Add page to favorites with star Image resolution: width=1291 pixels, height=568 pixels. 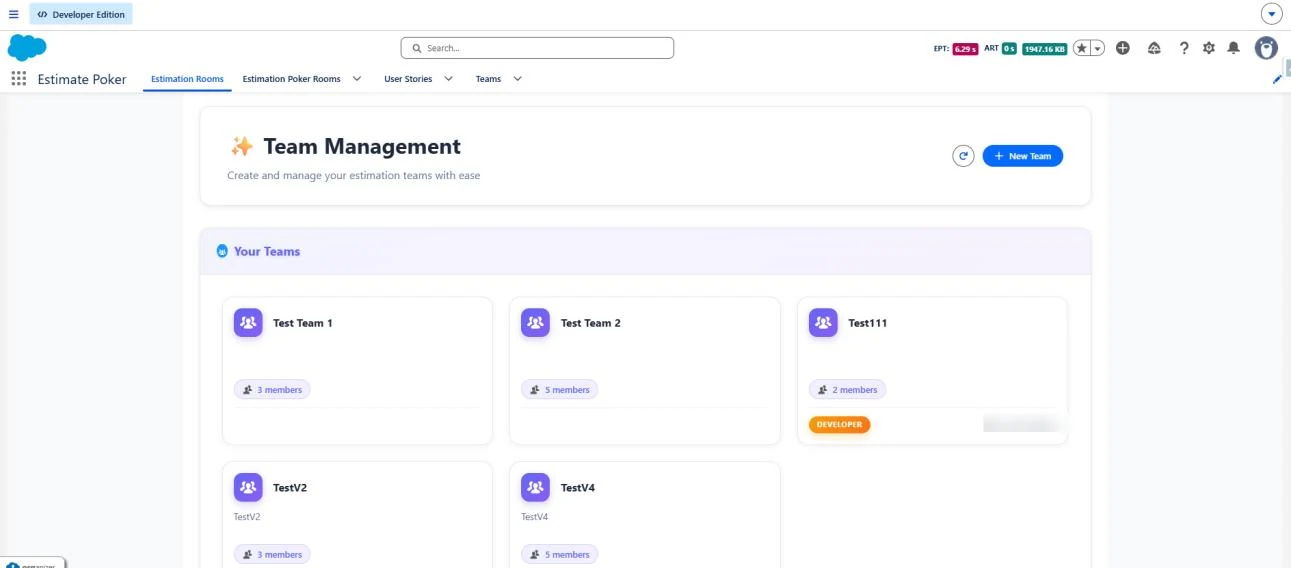1082,48
